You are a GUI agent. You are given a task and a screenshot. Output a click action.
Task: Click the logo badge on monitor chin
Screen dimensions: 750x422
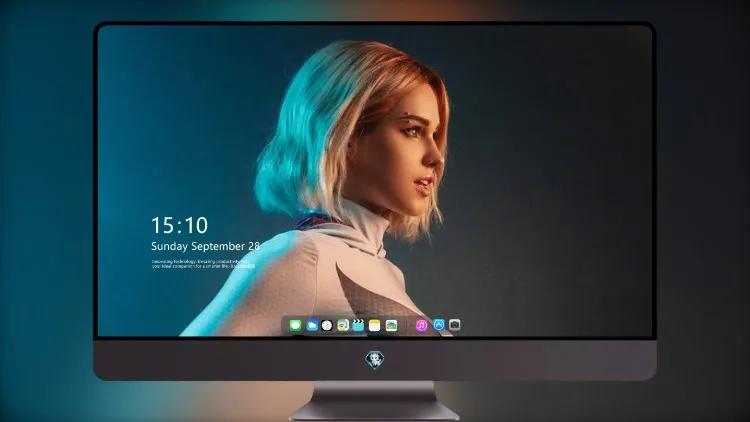[375, 359]
